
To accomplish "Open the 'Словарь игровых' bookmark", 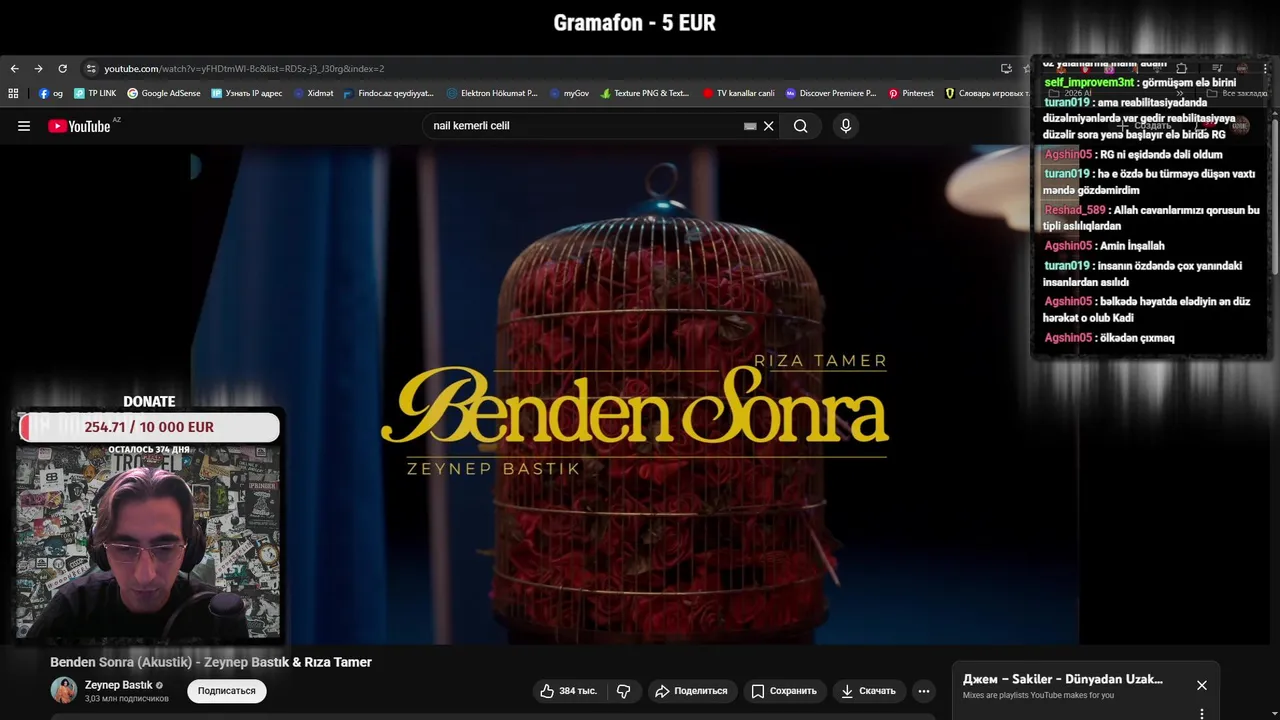I will (x=987, y=93).
